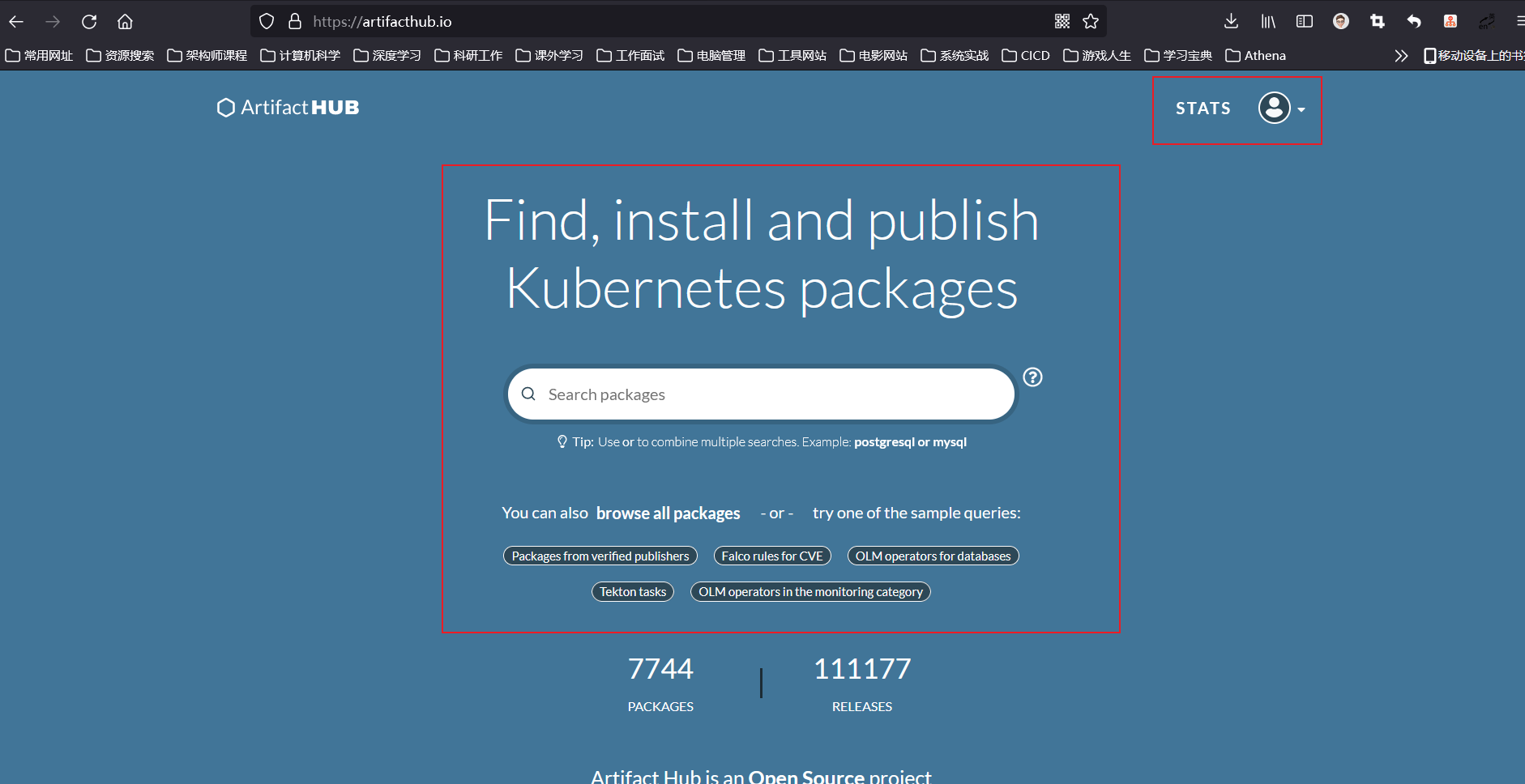Select OLM operators in the monitoring category
This screenshot has height=784, width=1525.
810,592
